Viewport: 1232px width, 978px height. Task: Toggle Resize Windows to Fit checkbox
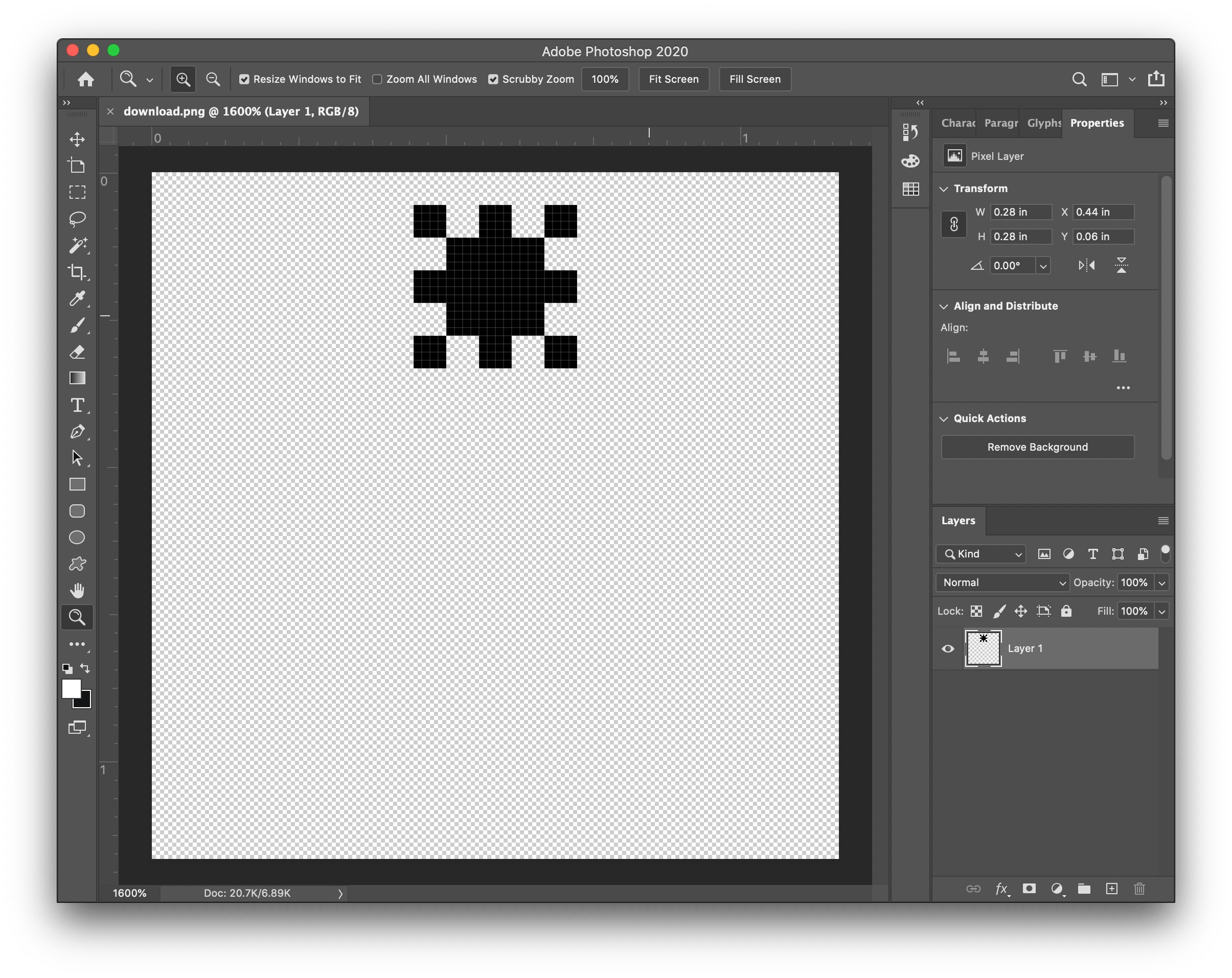click(x=244, y=79)
